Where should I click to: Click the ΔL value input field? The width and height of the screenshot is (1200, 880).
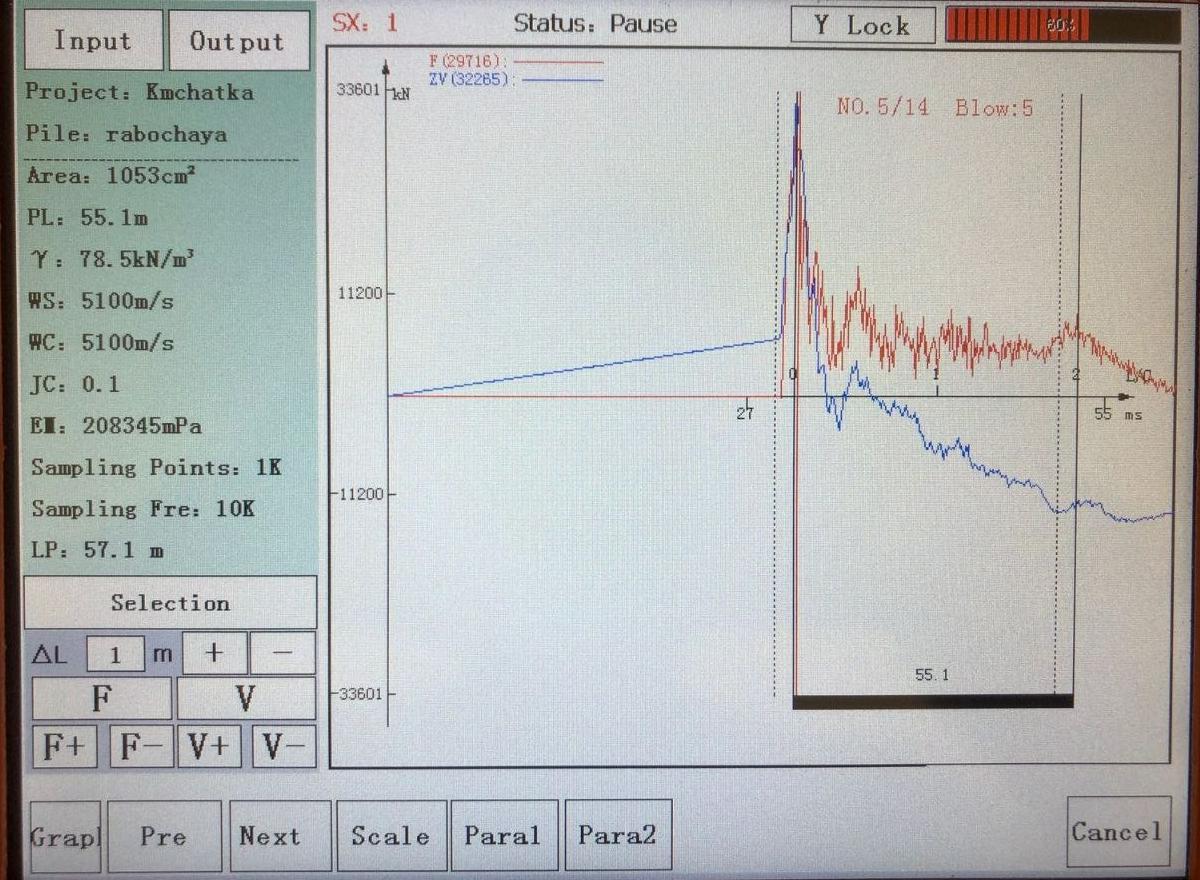coord(115,655)
